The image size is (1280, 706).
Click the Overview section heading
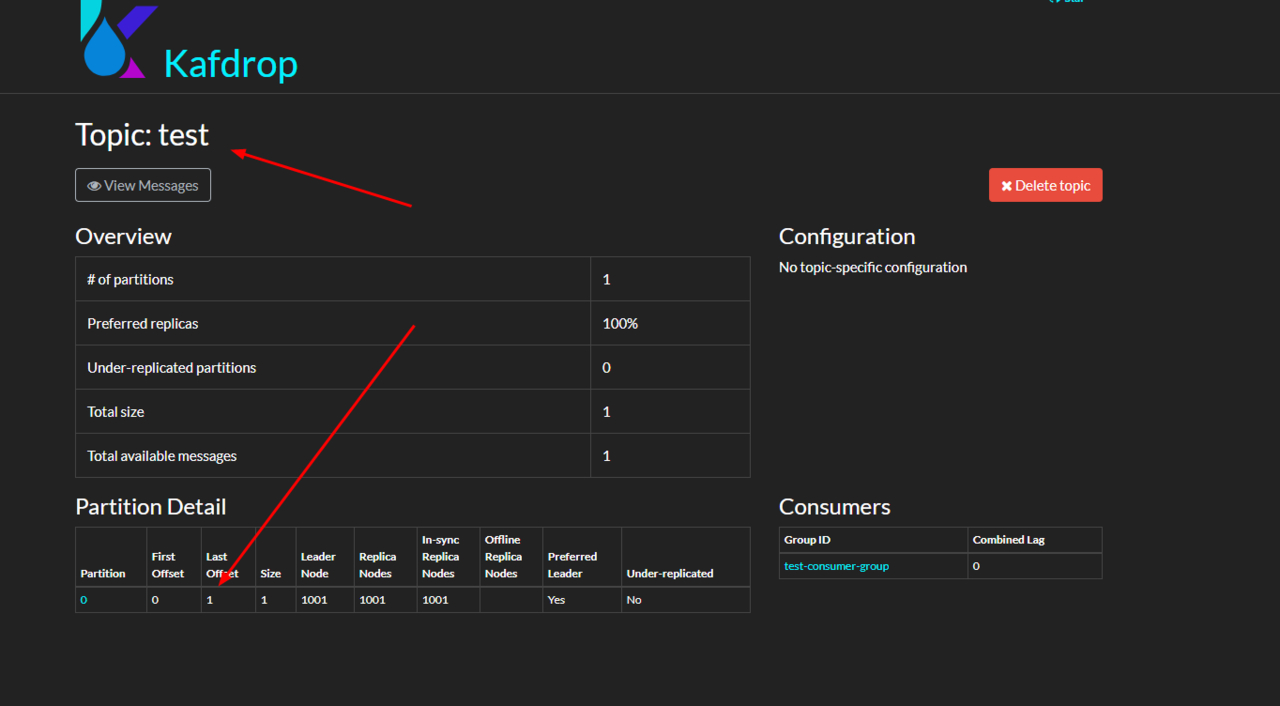pyautogui.click(x=123, y=237)
